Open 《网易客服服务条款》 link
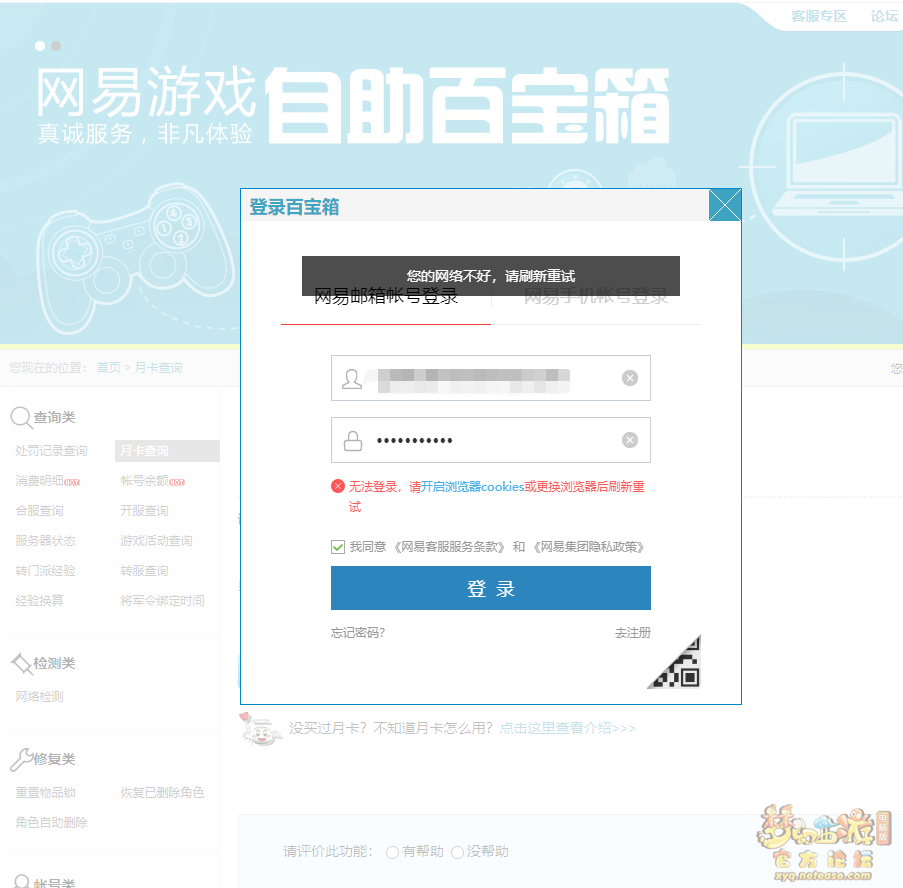 pyautogui.click(x=450, y=547)
